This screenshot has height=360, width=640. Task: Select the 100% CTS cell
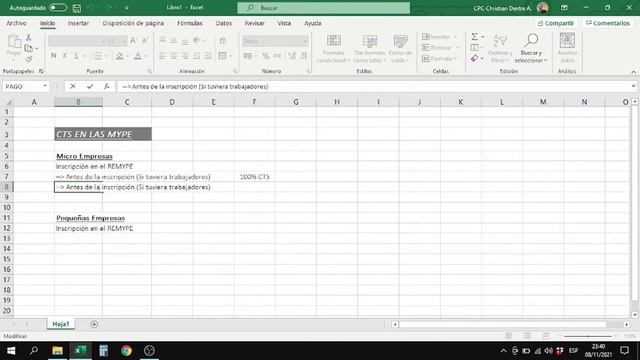pos(255,177)
